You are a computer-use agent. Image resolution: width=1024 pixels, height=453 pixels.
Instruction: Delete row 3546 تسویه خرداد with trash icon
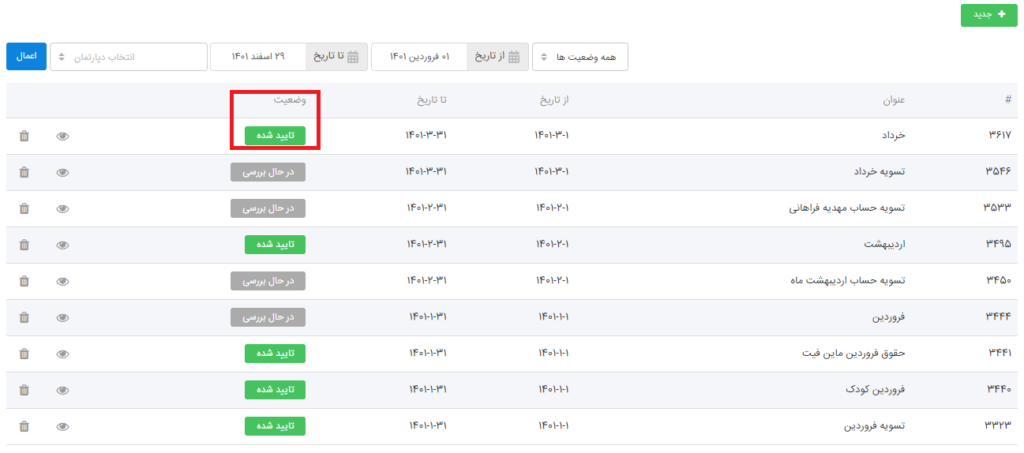(x=24, y=172)
